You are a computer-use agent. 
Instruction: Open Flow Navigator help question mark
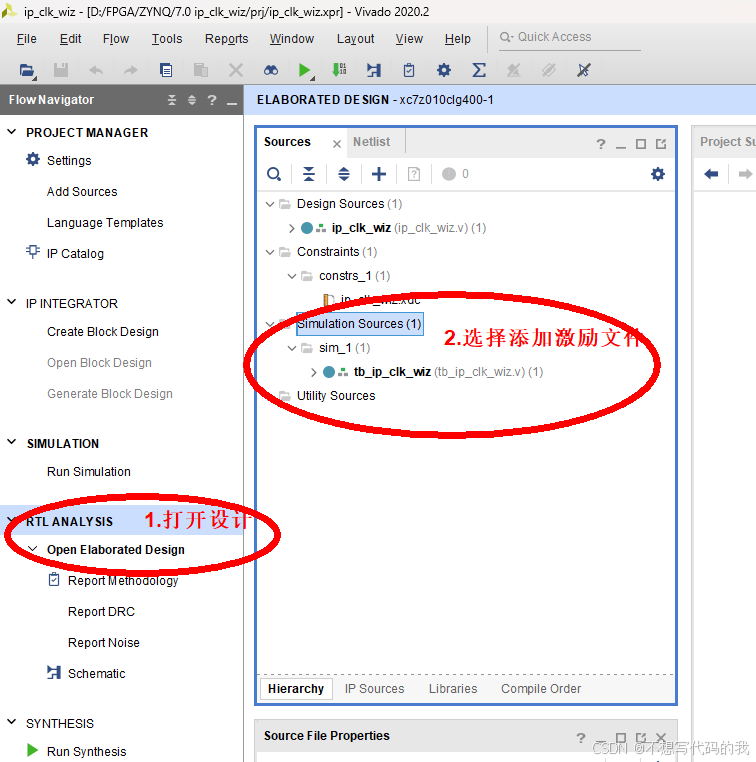click(212, 100)
